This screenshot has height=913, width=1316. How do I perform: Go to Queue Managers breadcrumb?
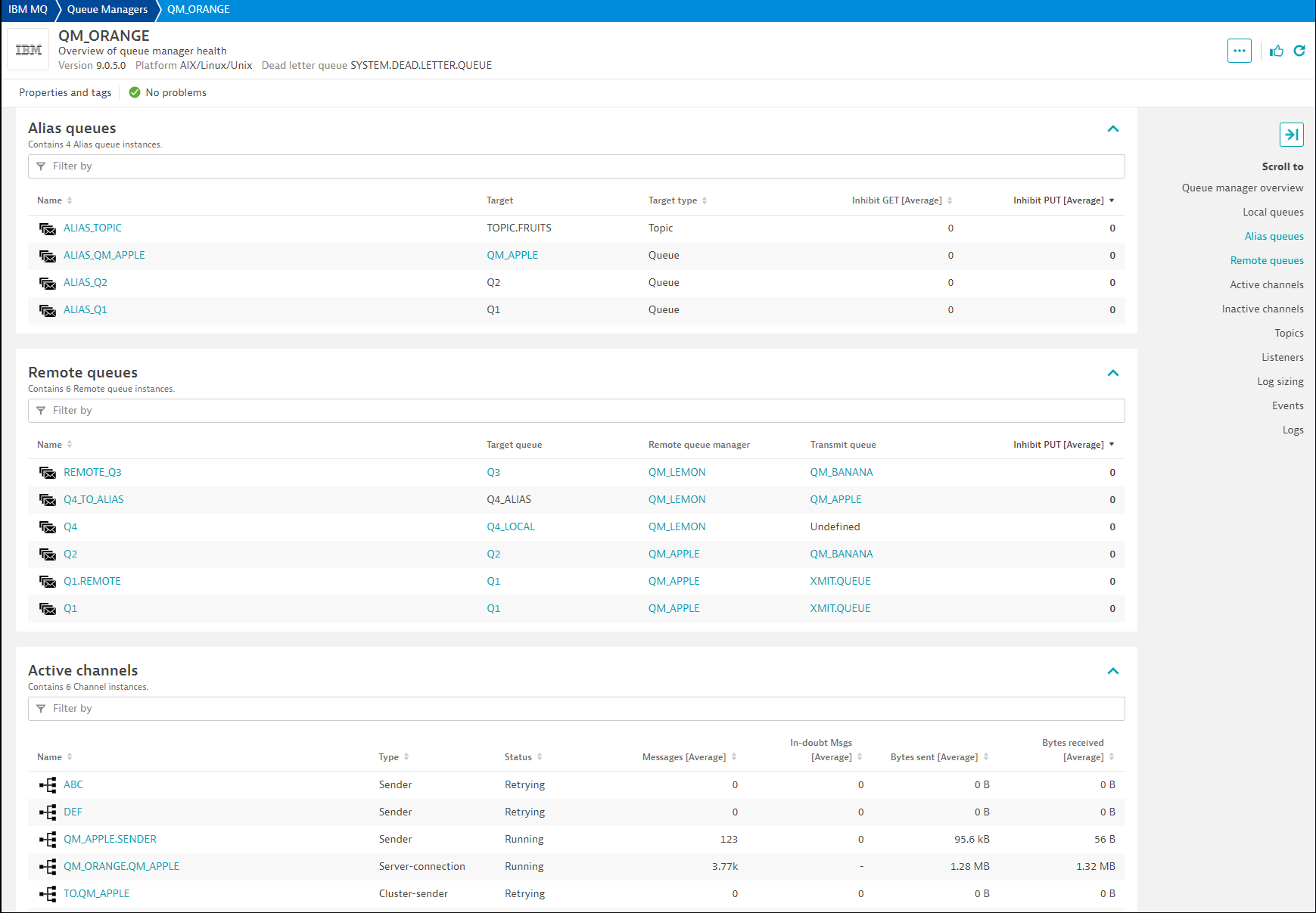[x=107, y=10]
